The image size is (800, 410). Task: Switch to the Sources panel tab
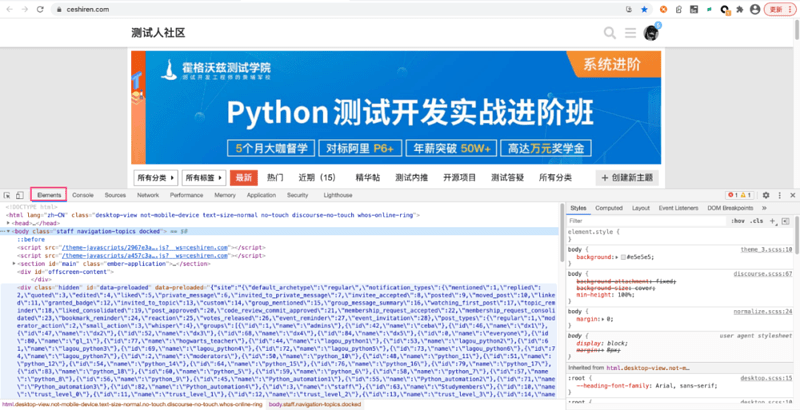point(115,195)
